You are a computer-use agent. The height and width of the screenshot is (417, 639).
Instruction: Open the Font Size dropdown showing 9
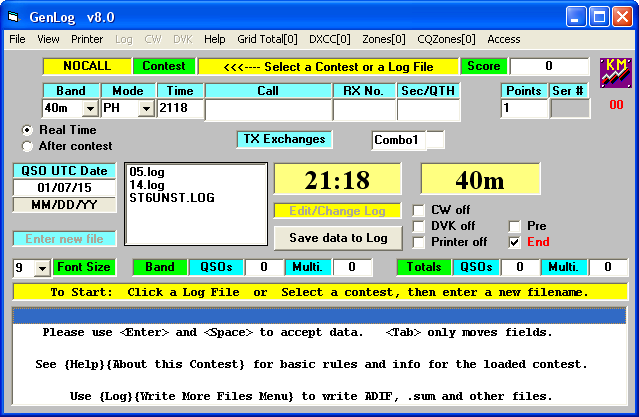tap(42, 268)
